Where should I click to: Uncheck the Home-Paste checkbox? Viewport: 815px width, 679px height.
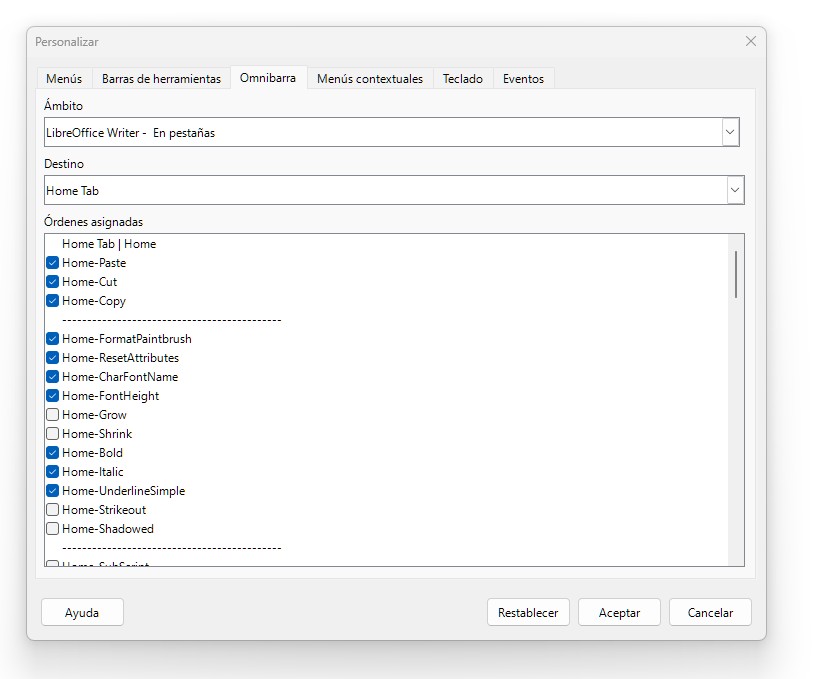tap(53, 263)
